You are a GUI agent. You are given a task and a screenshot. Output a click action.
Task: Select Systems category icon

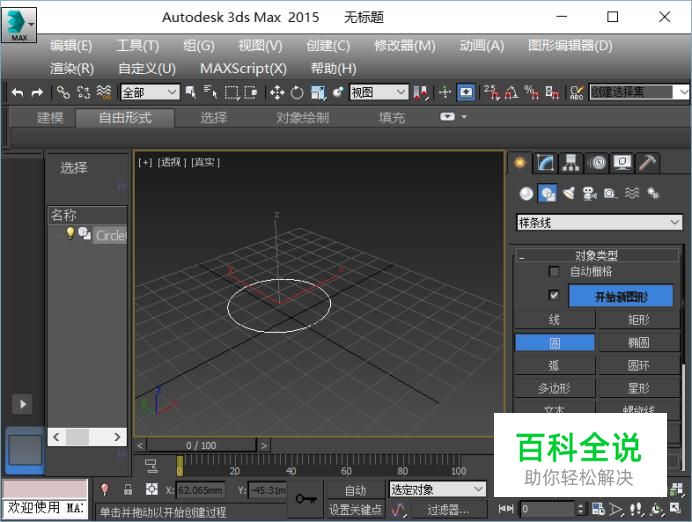coord(653,193)
